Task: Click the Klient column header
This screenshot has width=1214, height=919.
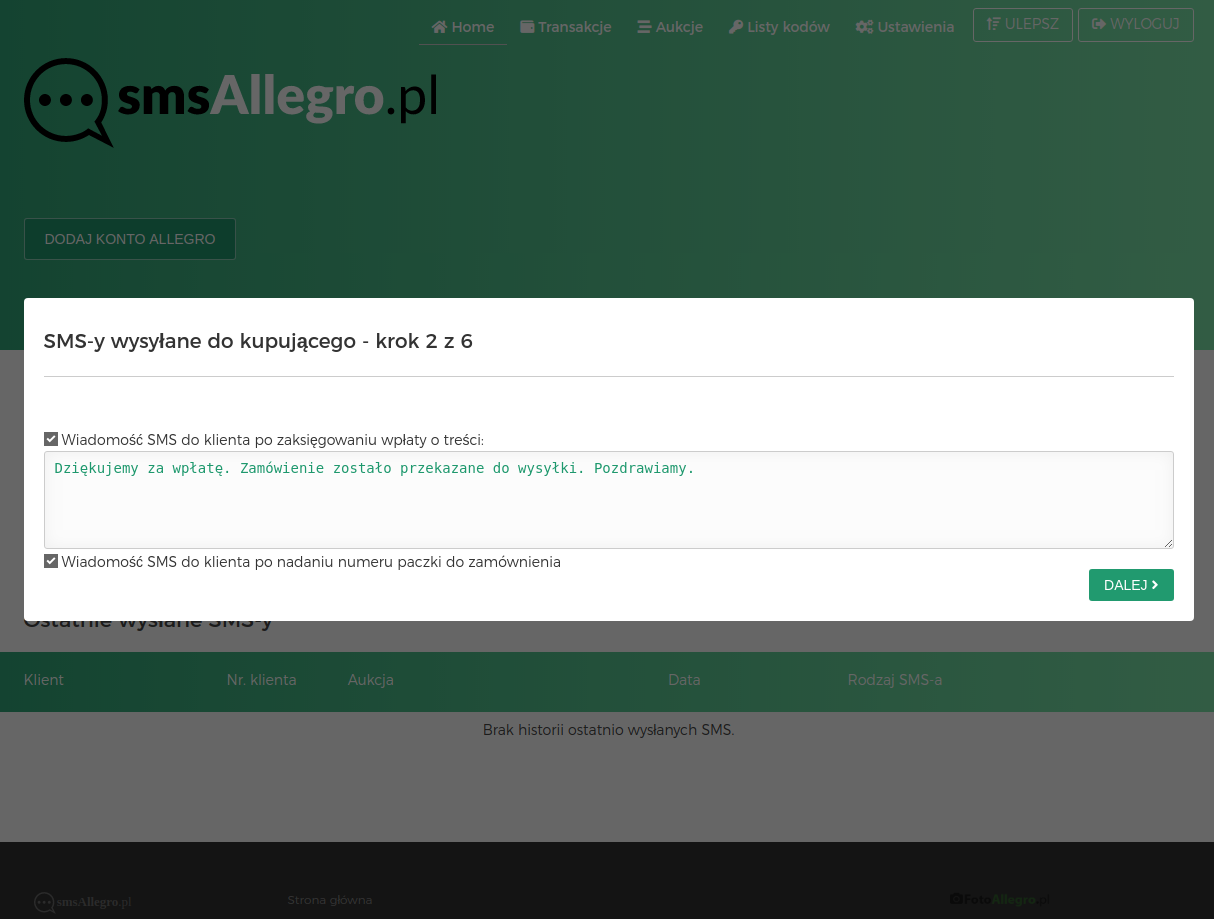Action: pyautogui.click(x=44, y=680)
